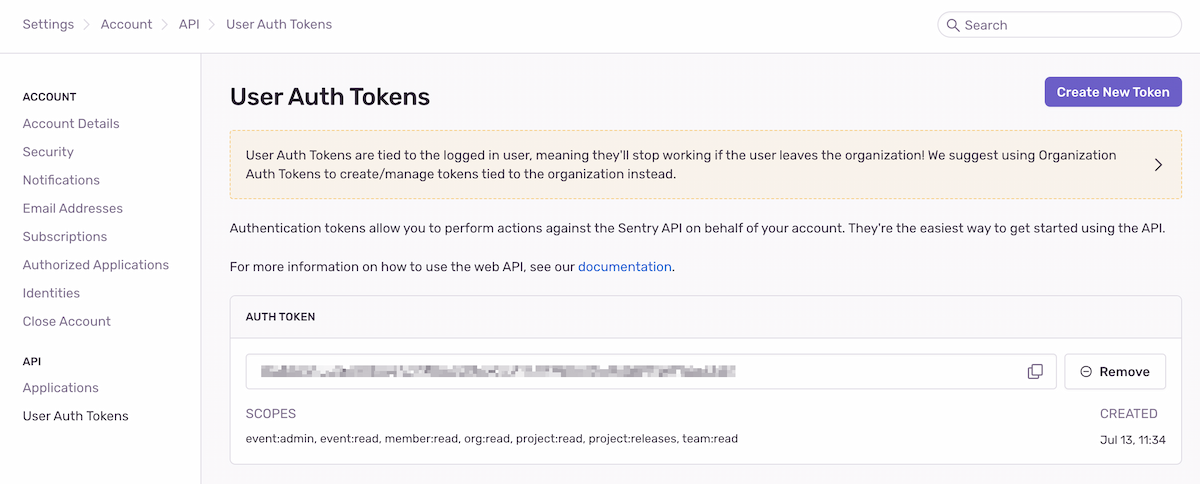Navigate to Authorized Applications
Image resolution: width=1200 pixels, height=484 pixels.
pyautogui.click(x=96, y=265)
